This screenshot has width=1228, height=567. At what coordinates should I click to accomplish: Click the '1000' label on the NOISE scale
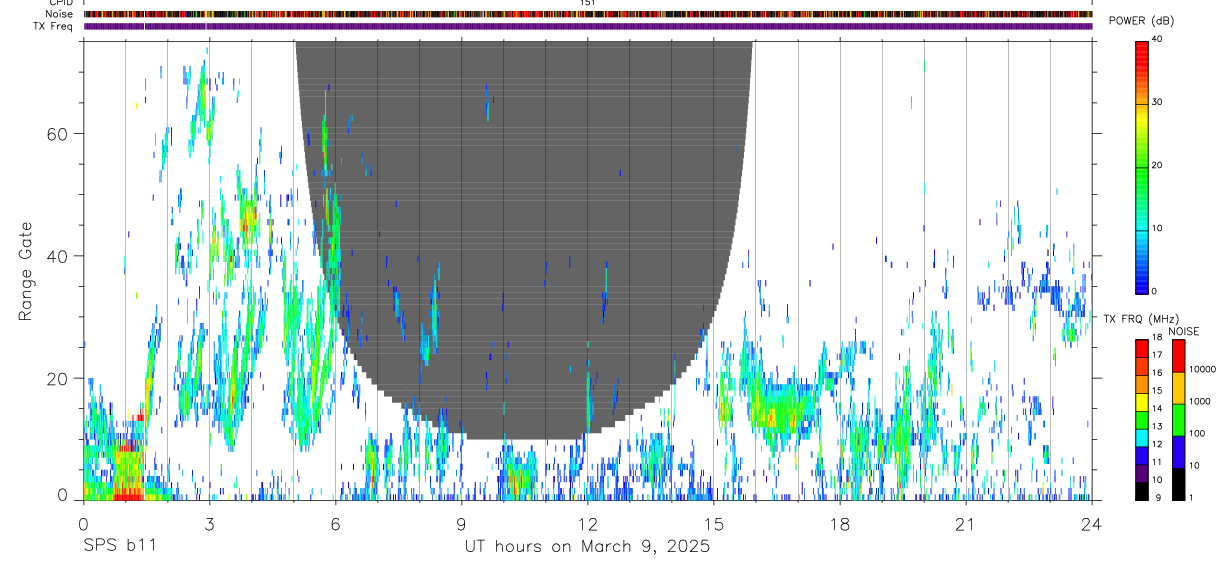coord(1199,401)
